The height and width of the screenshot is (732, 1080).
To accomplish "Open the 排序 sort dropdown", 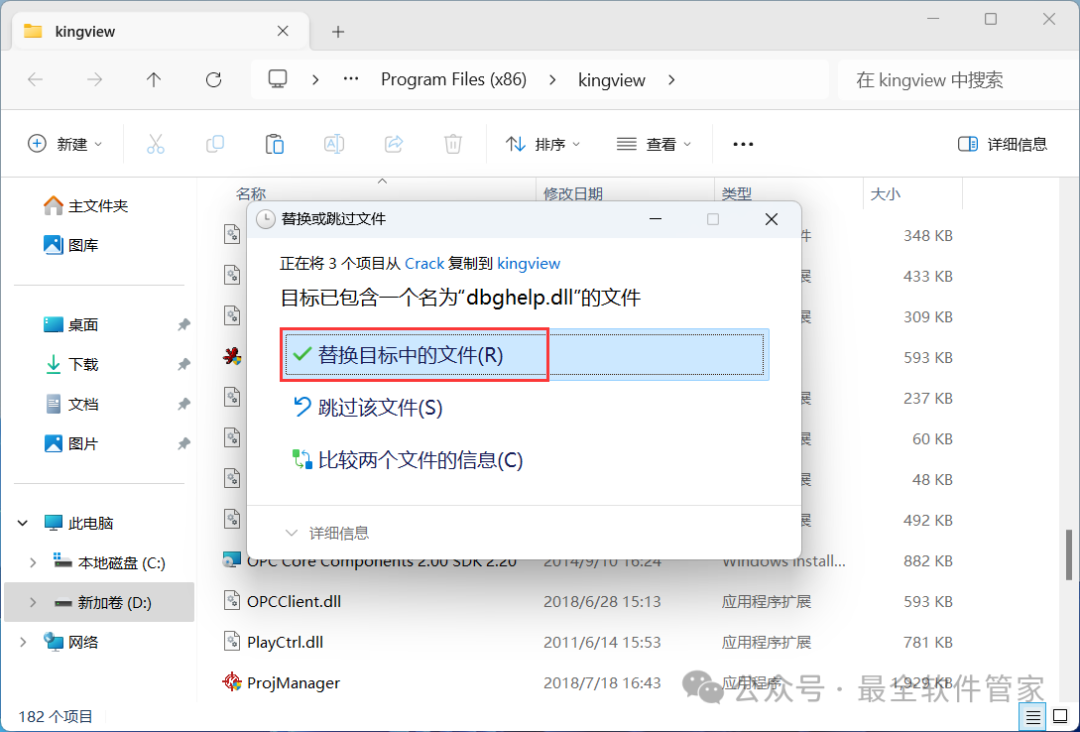I will click(543, 144).
